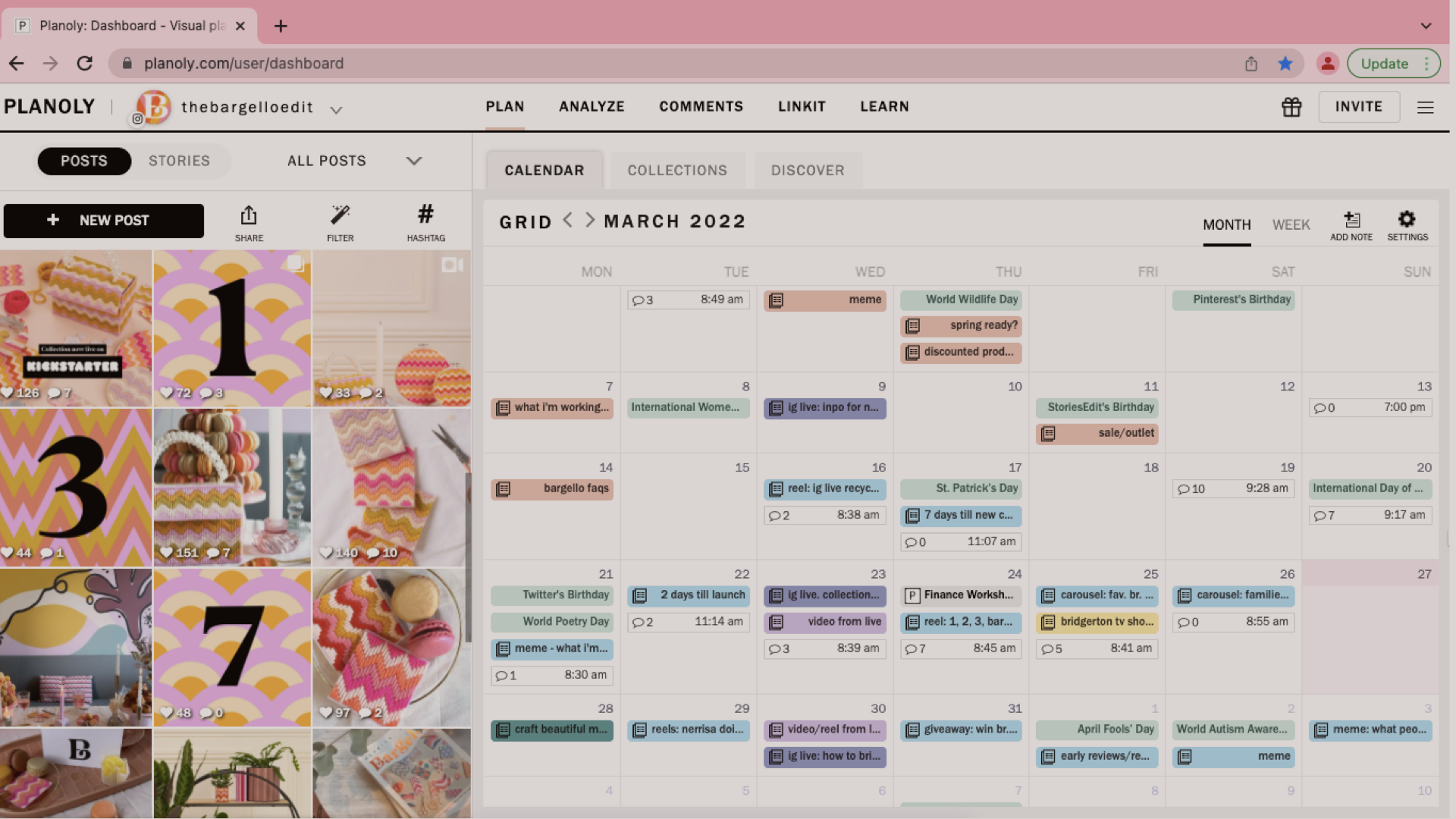This screenshot has height=819, width=1456.
Task: Go to previous month arrow
Action: pyautogui.click(x=567, y=220)
